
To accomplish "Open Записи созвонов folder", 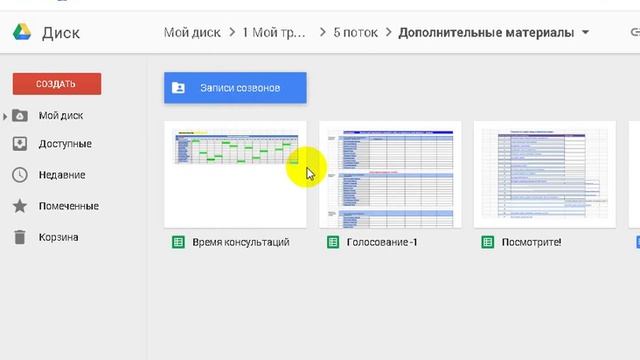I will coord(235,88).
